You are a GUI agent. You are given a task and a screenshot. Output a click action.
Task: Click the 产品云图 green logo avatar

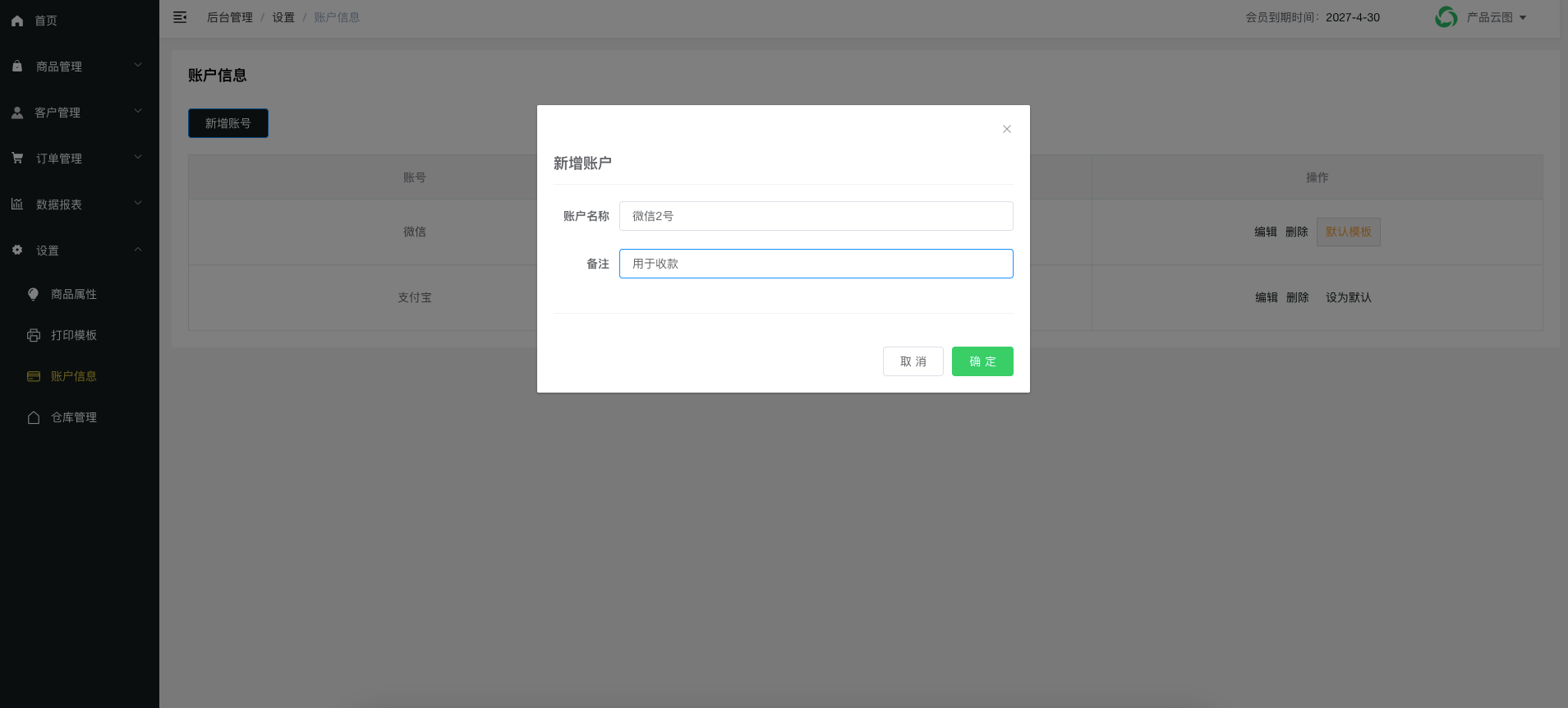(1446, 17)
